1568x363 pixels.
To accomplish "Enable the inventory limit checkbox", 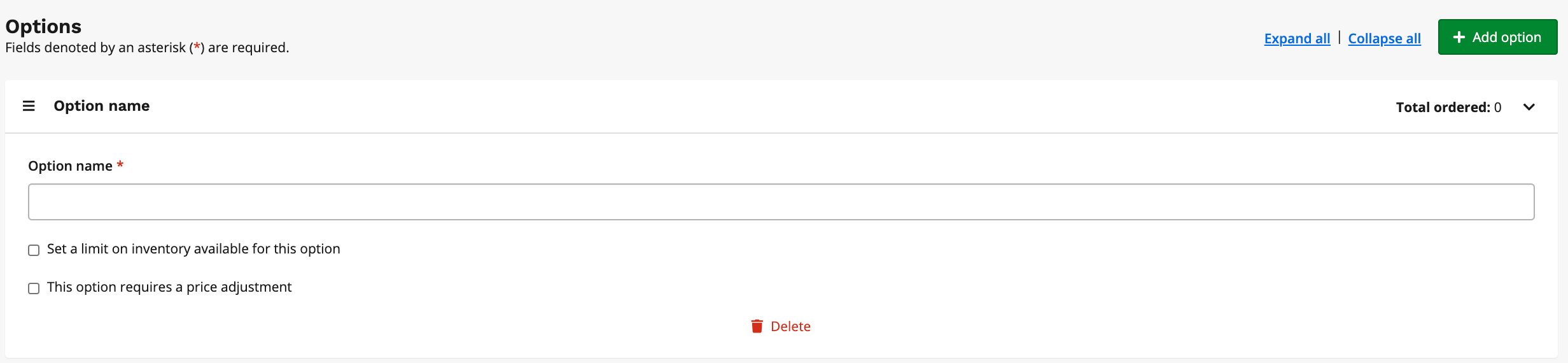I will [x=34, y=250].
